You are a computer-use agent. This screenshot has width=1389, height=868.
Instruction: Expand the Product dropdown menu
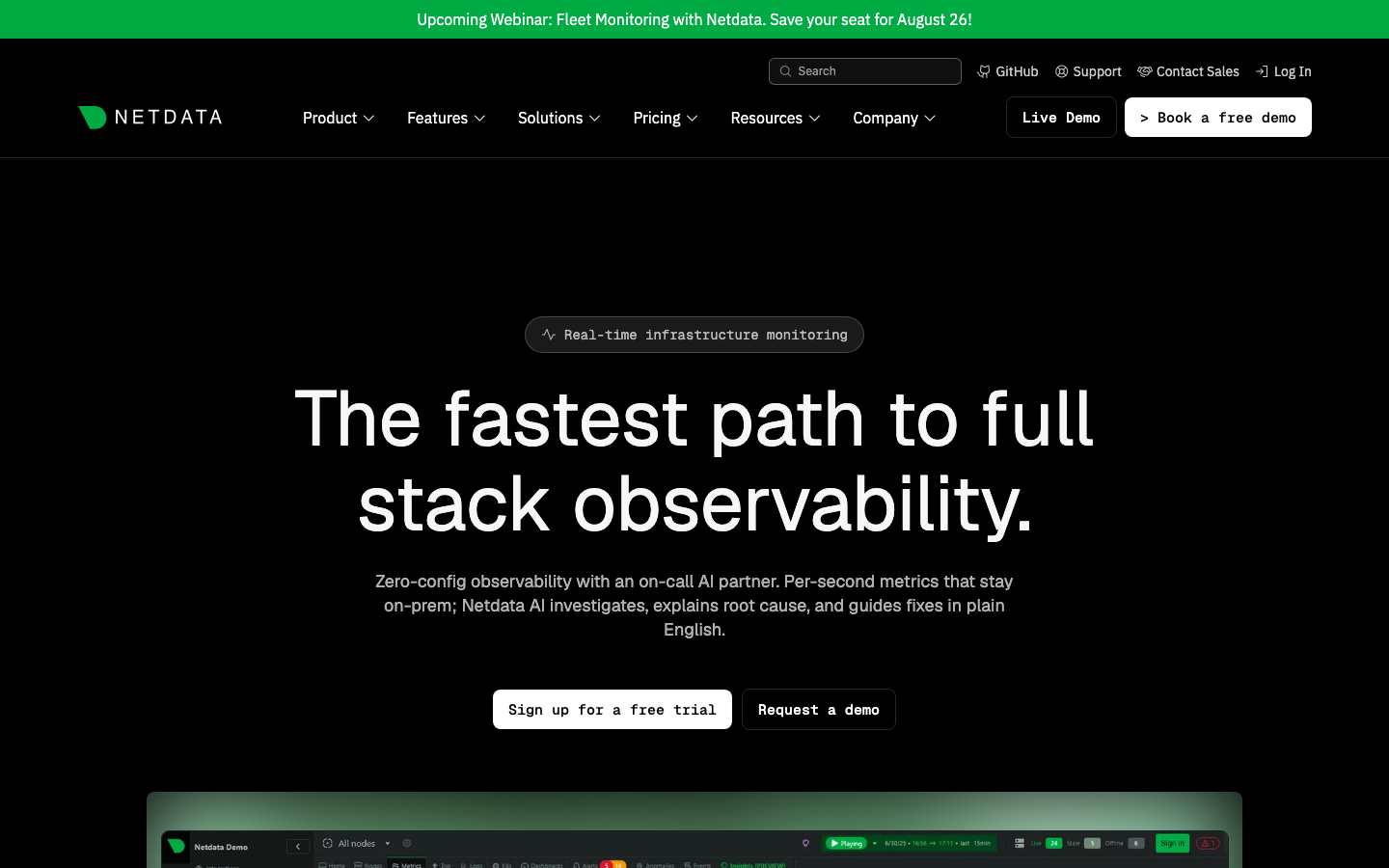[x=339, y=118]
